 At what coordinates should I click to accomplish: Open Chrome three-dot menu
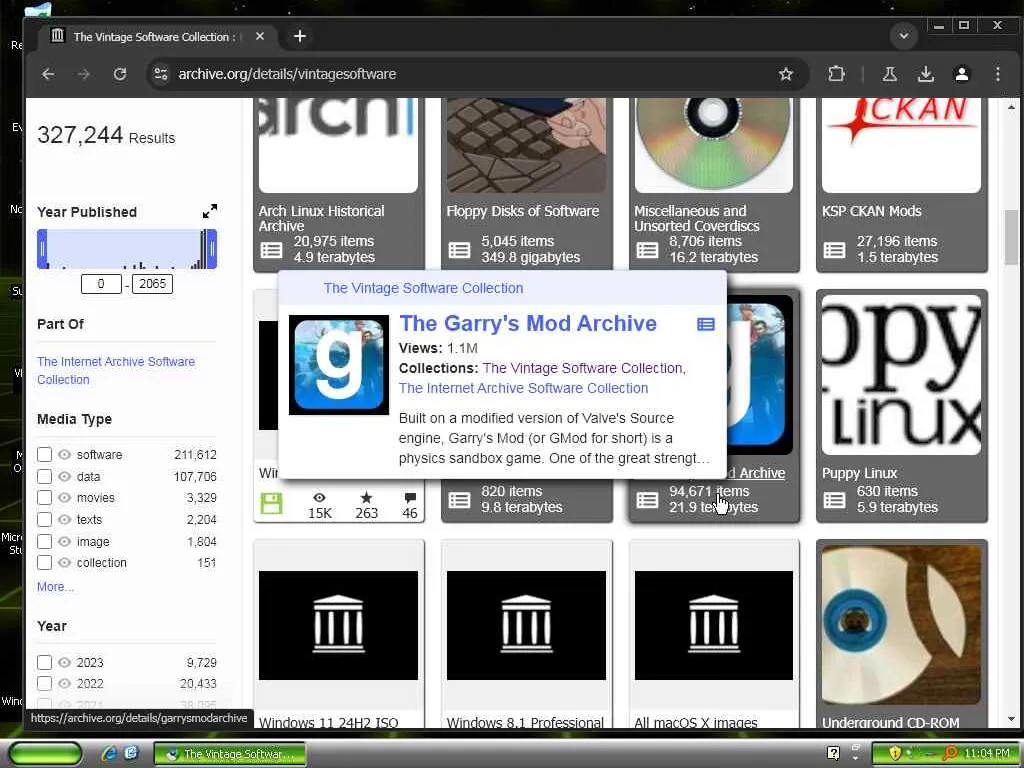pos(997,74)
